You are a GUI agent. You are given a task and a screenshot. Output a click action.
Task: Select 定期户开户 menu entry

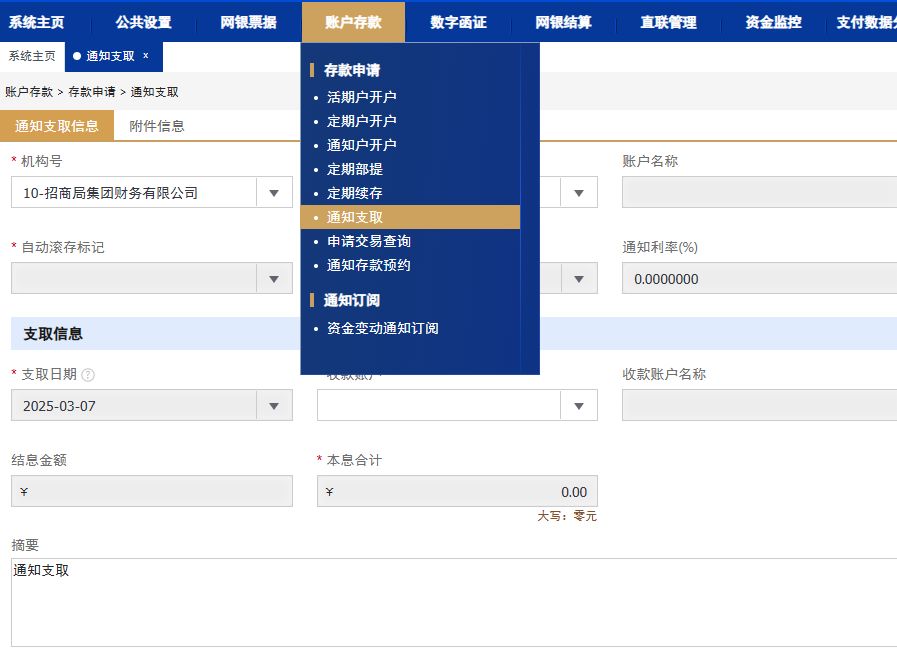(361, 121)
